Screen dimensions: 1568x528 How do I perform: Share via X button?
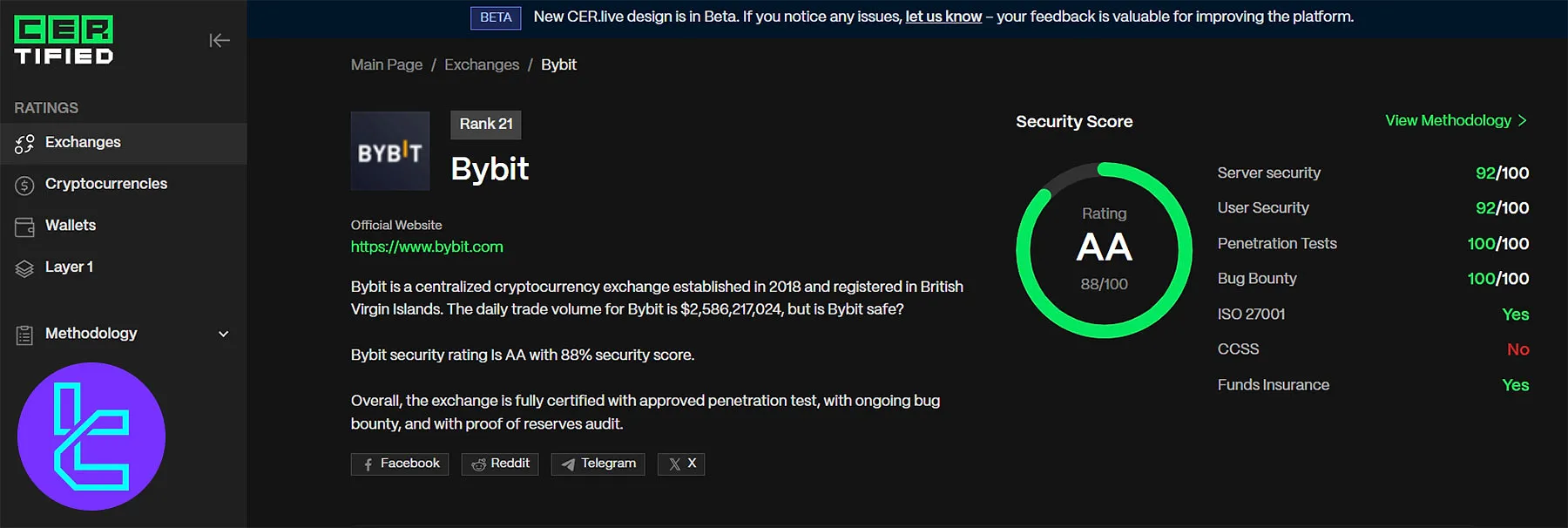pyautogui.click(x=681, y=464)
